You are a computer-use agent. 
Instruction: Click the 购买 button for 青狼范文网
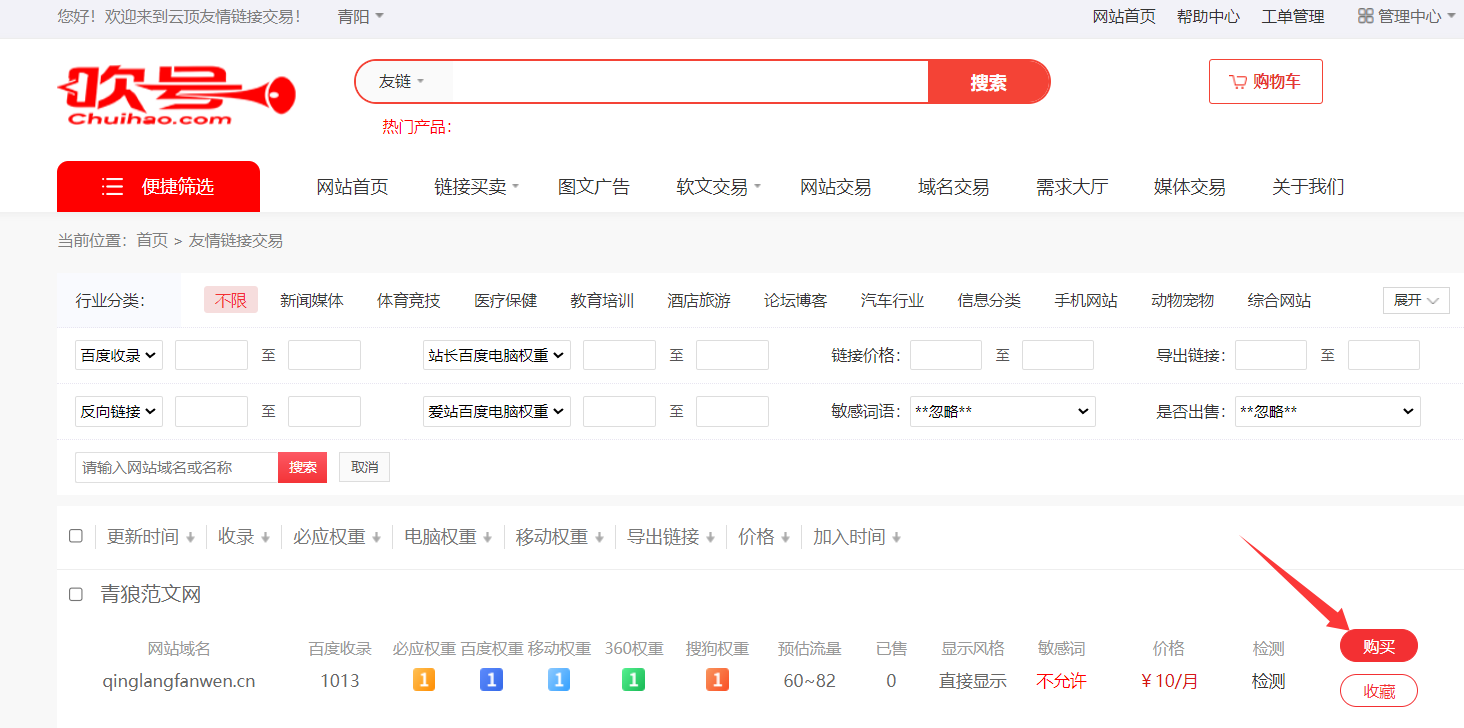(1379, 646)
